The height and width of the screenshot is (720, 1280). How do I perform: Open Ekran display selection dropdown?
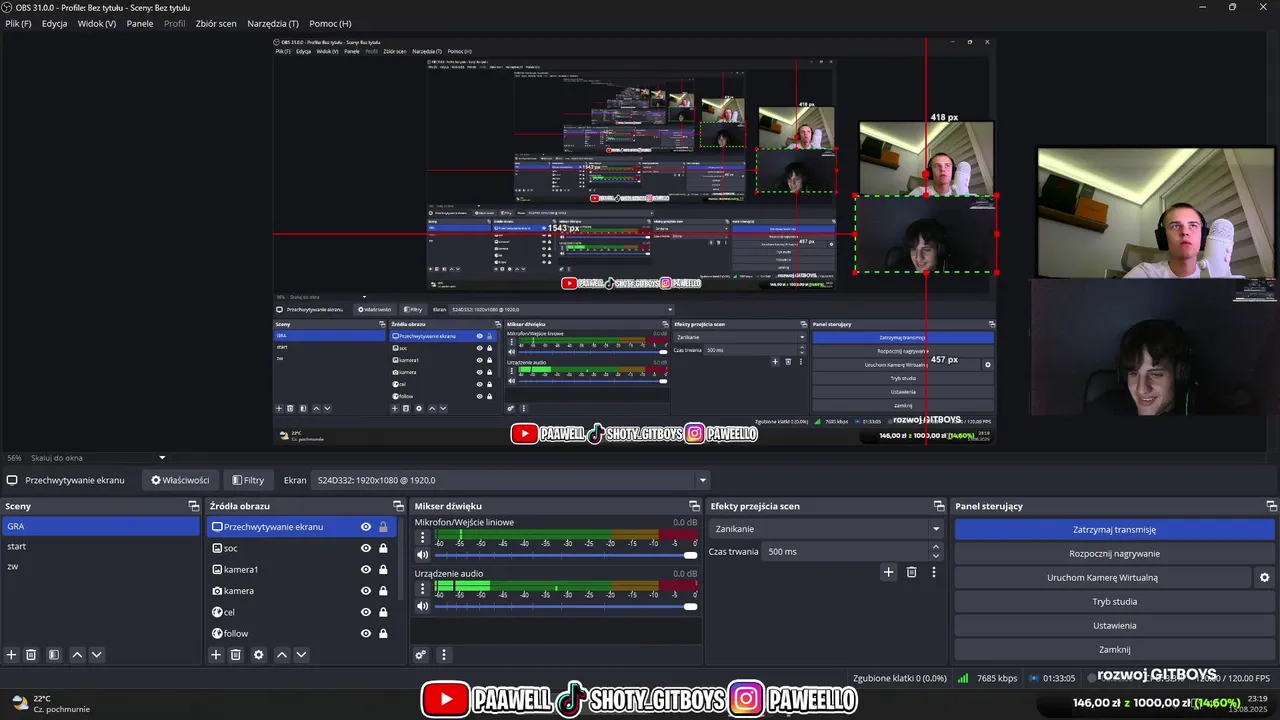pos(510,480)
